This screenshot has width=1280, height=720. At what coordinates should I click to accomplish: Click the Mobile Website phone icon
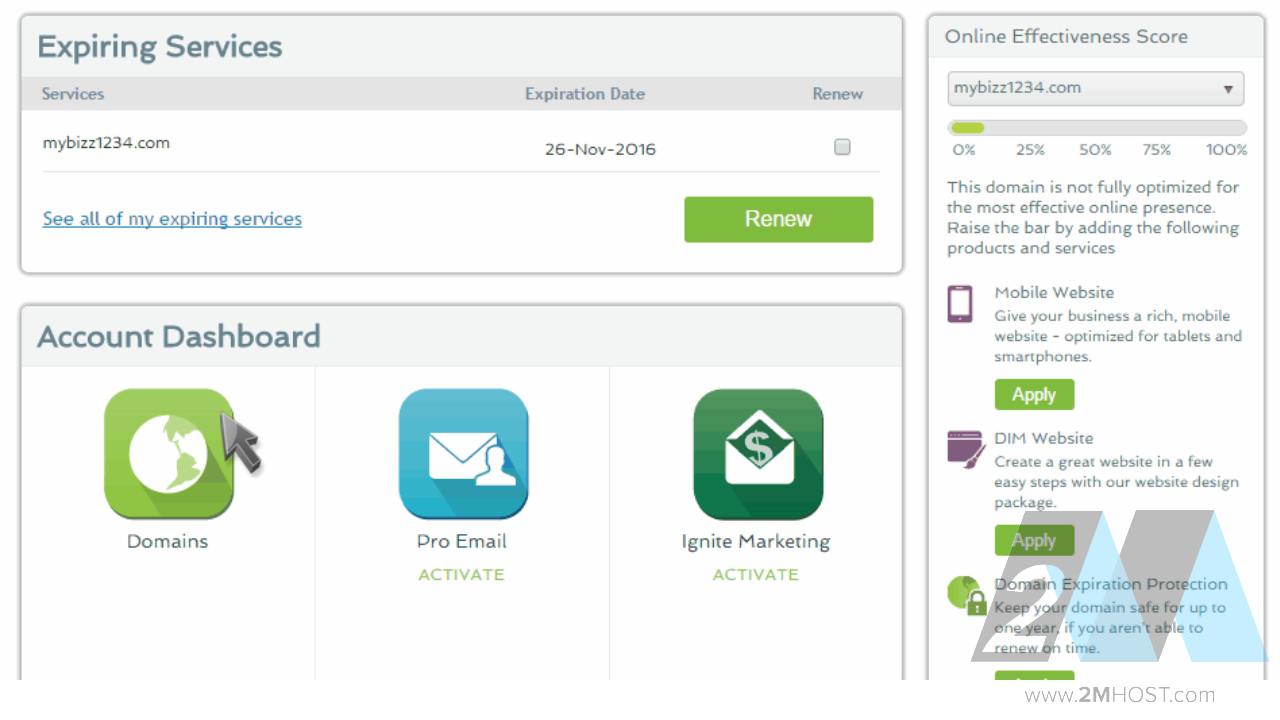(960, 304)
